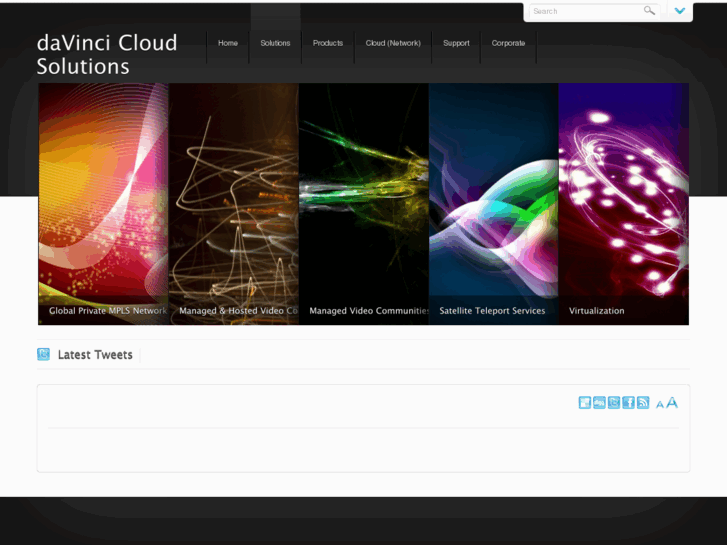
Task: Decrease text size with small A
Action: [660, 404]
